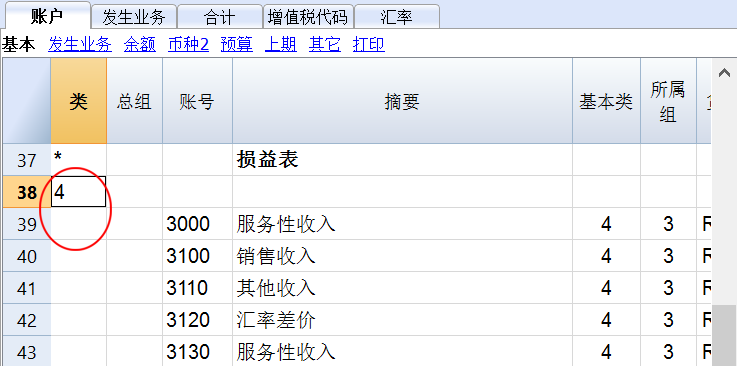Image resolution: width=737 pixels, height=366 pixels.
Task: Click the vertical scrollbar thumb
Action: [724, 335]
